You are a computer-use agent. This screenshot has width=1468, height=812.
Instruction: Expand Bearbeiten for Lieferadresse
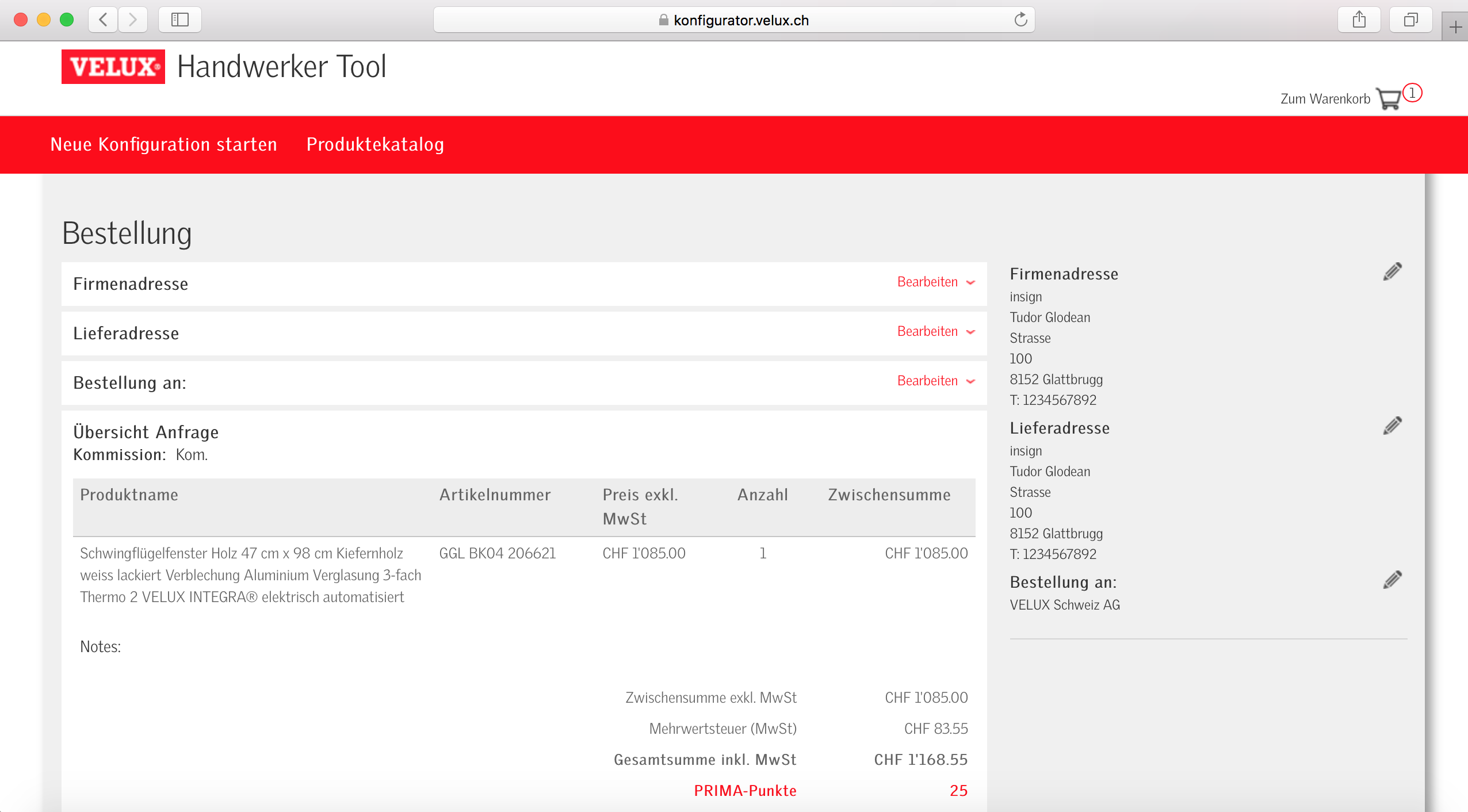[x=936, y=331]
